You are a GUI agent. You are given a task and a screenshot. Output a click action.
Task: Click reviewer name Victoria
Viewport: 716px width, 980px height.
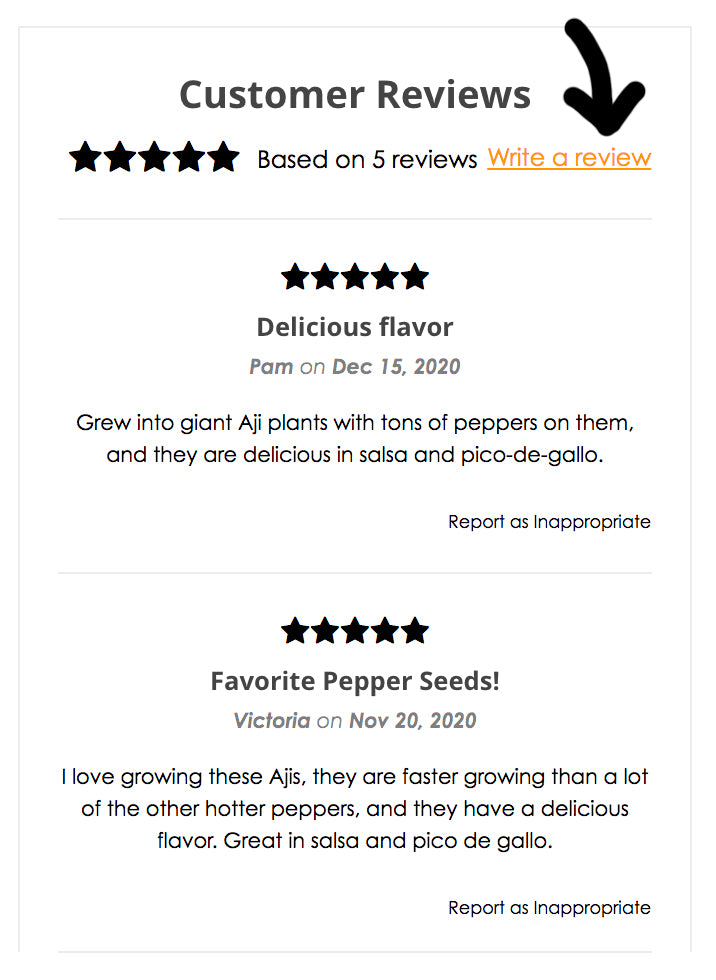[x=271, y=720]
